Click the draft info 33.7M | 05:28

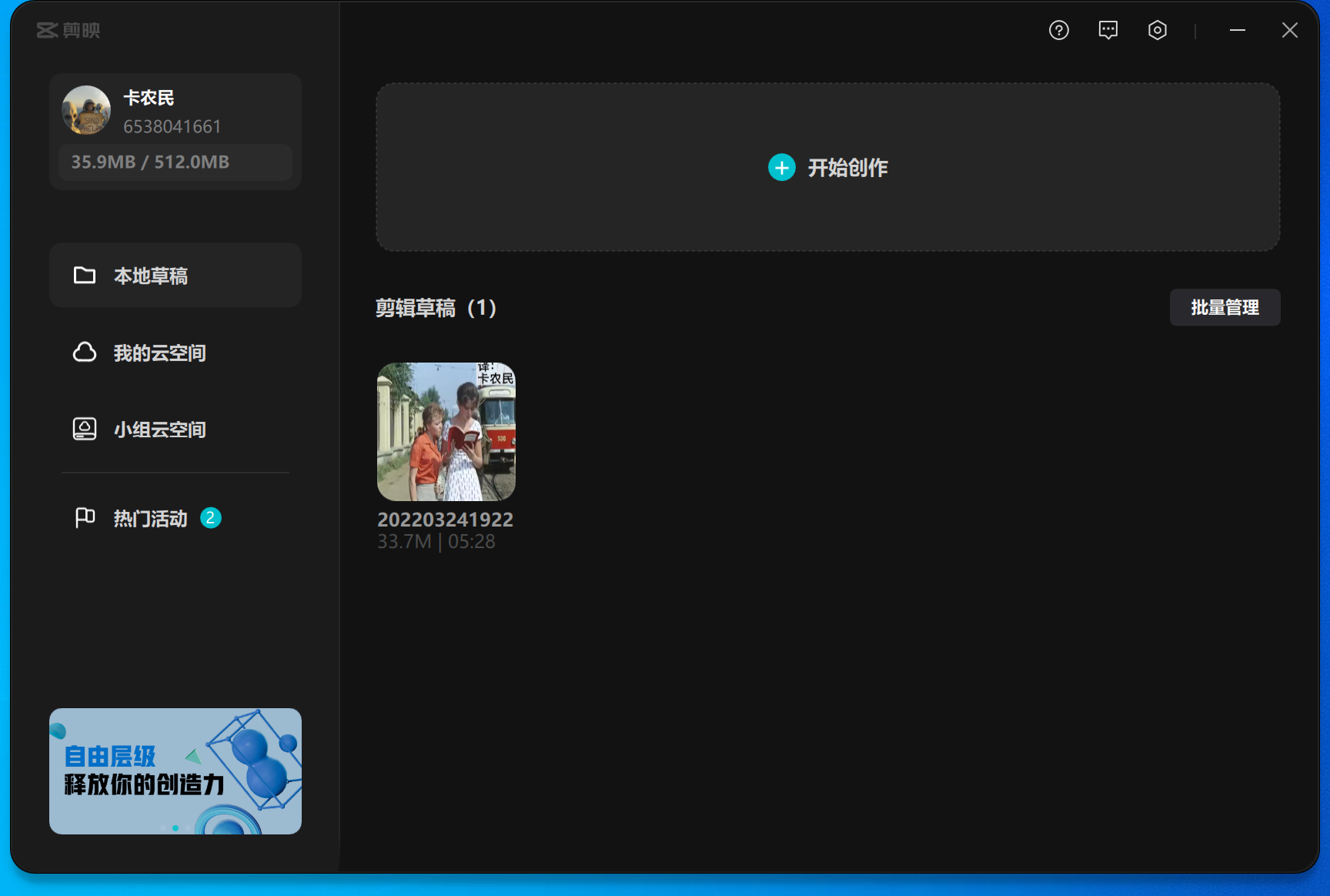click(x=436, y=542)
